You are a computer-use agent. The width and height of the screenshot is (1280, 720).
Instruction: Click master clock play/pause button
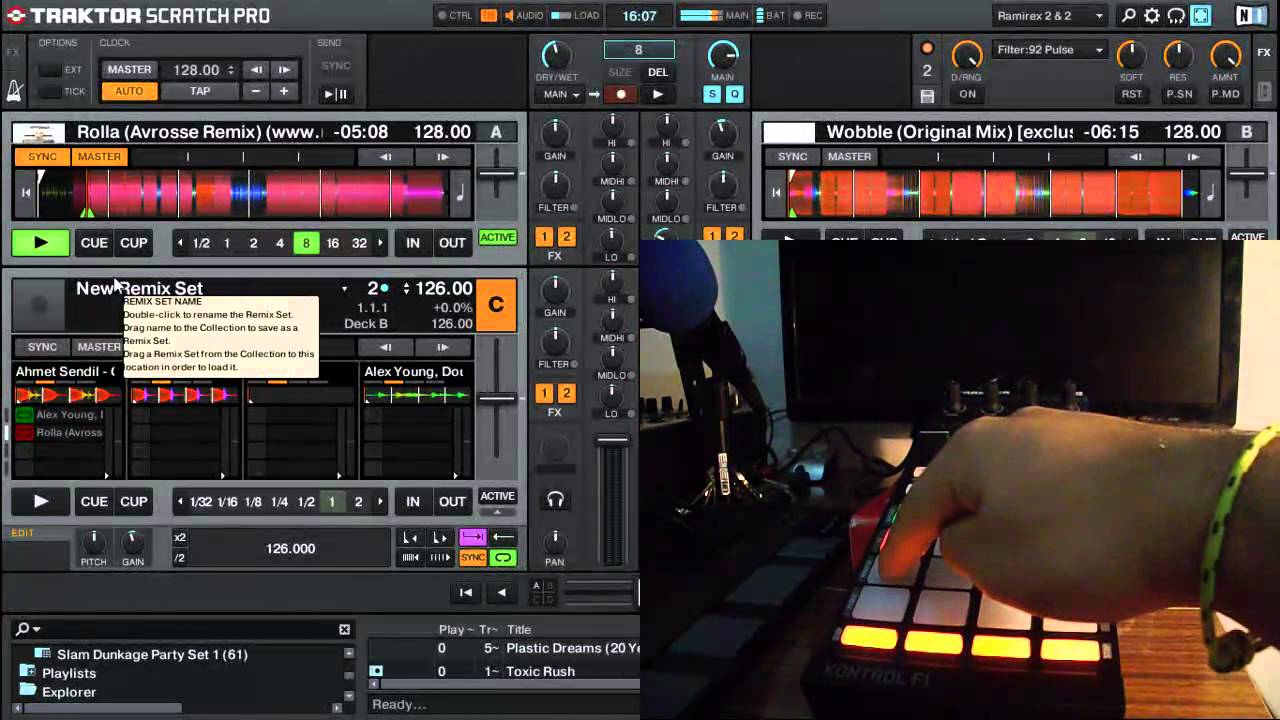pos(335,94)
